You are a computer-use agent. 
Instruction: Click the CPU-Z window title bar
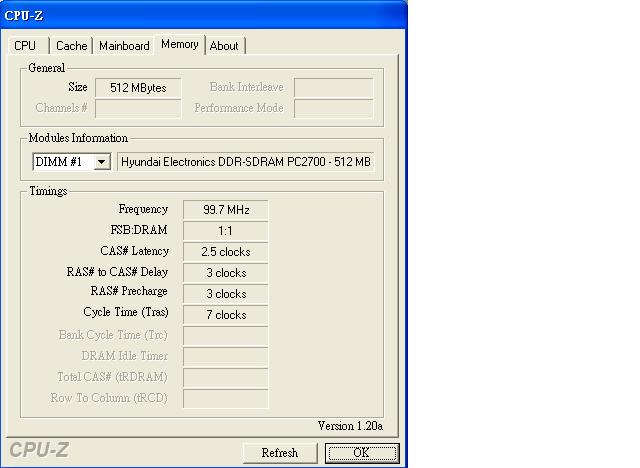point(203,16)
